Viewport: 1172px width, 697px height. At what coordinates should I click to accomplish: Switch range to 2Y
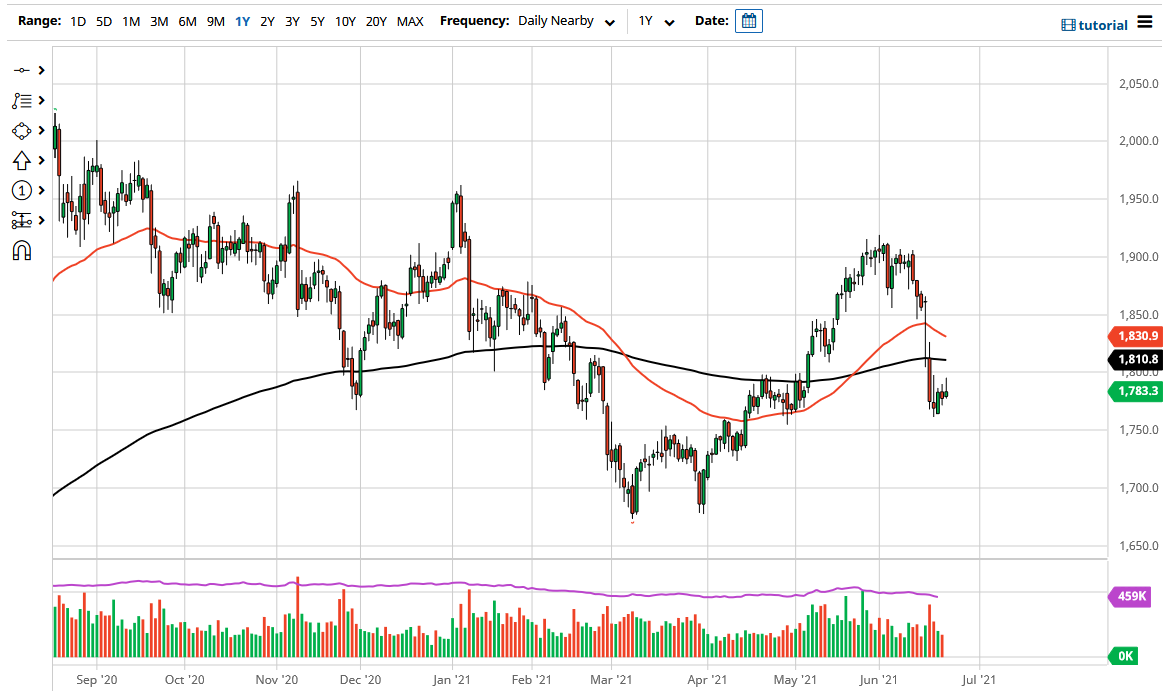[267, 22]
